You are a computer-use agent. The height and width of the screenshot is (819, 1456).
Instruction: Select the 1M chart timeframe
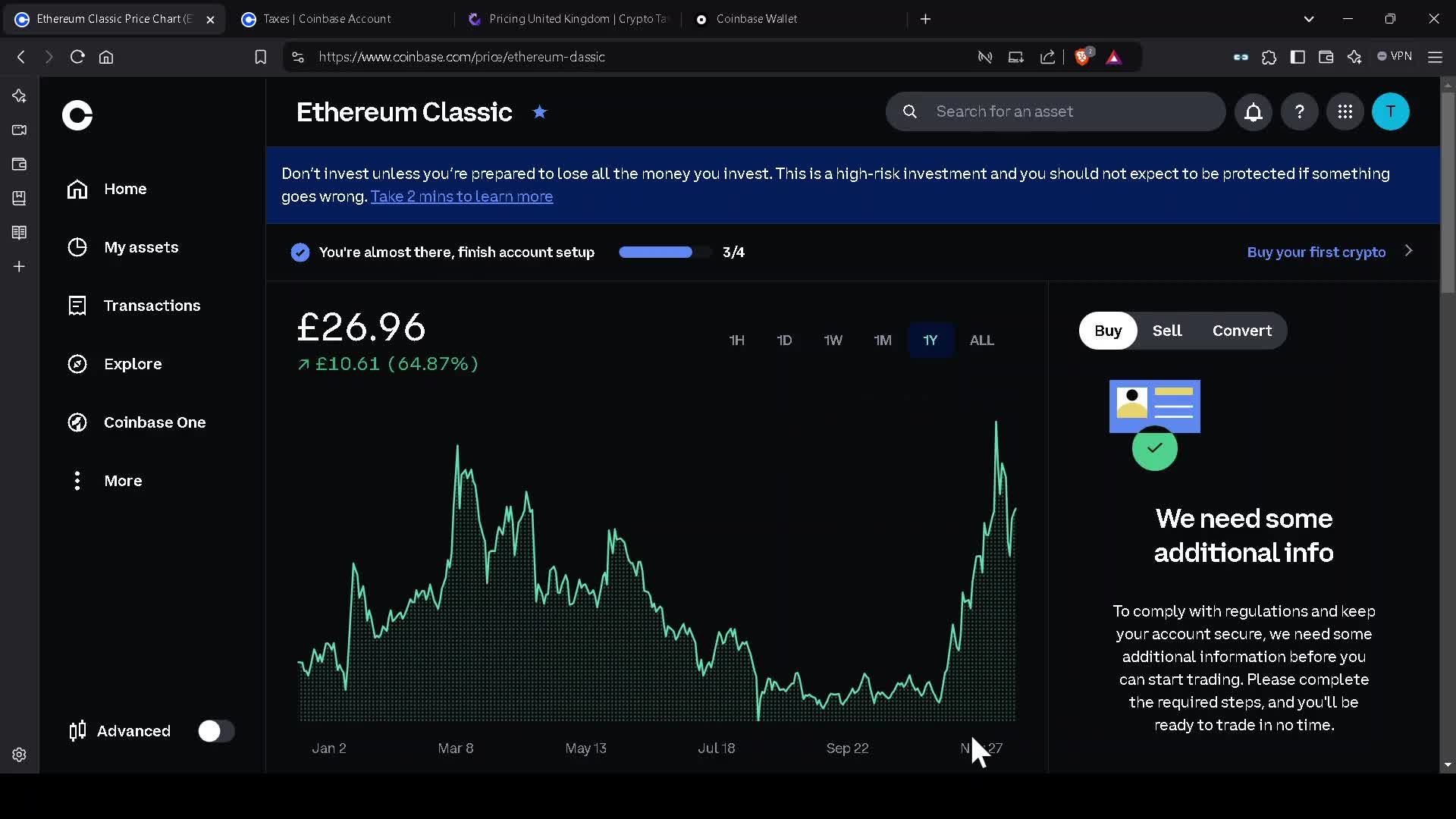pos(882,340)
